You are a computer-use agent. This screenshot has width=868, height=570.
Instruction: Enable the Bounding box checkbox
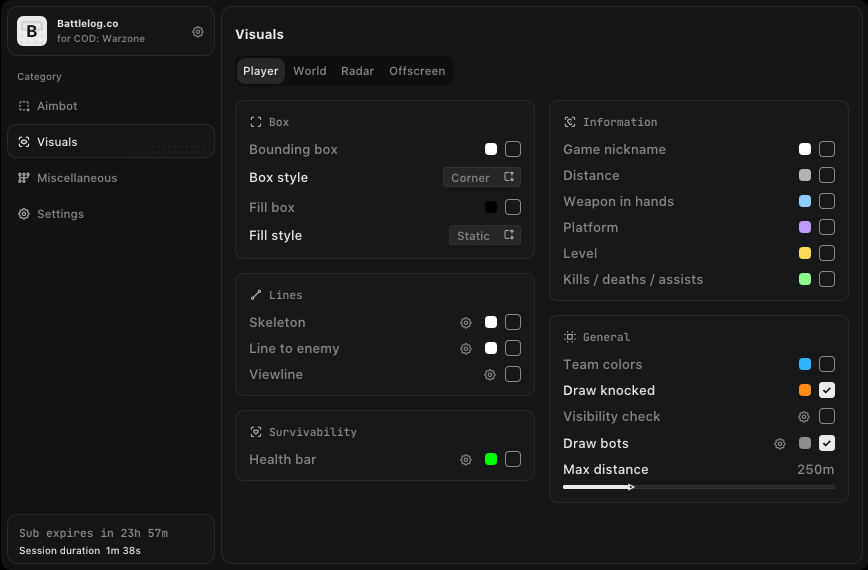coord(513,149)
